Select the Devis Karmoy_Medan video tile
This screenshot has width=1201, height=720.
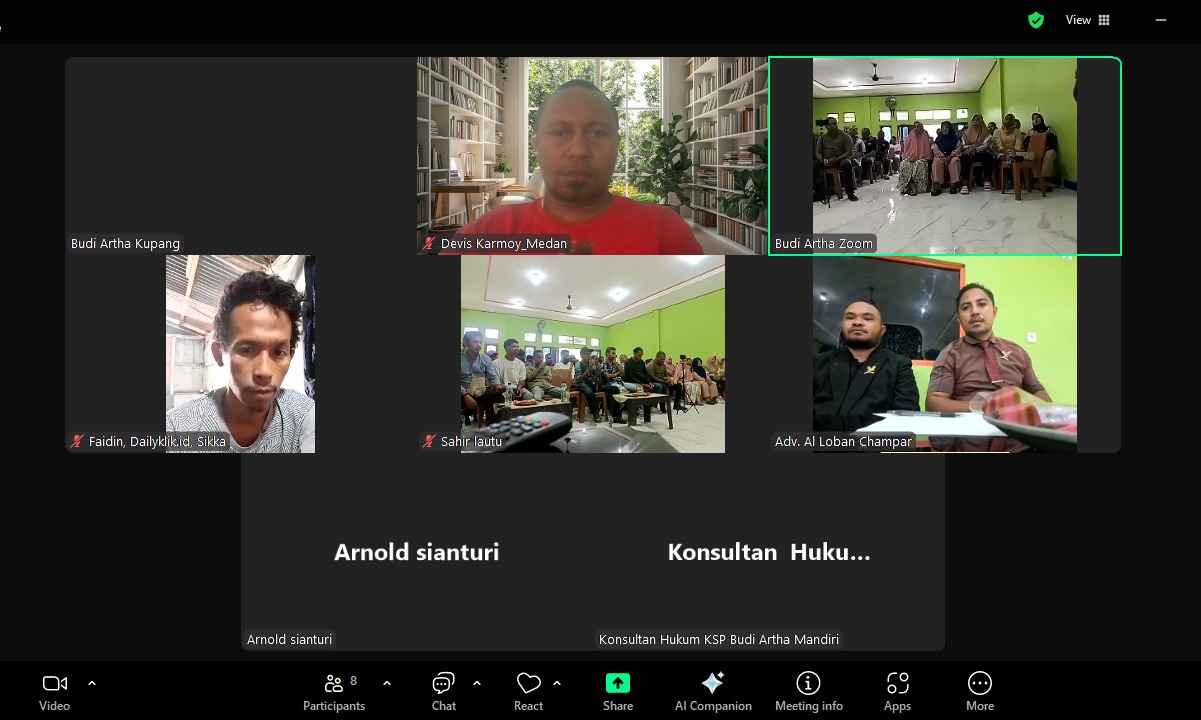tap(592, 155)
